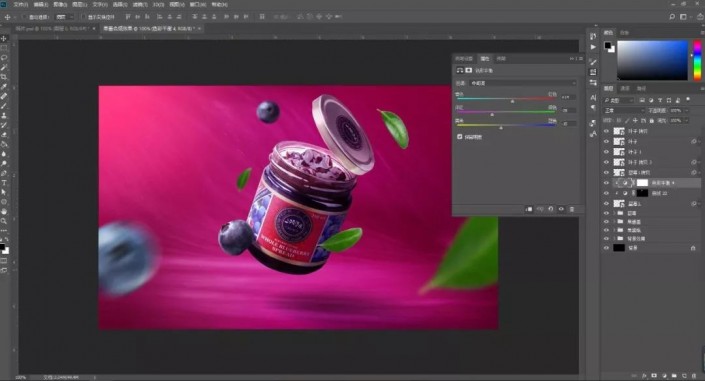The width and height of the screenshot is (705, 381).
Task: Create new group from Layers panel bottom
Action: [674, 376]
